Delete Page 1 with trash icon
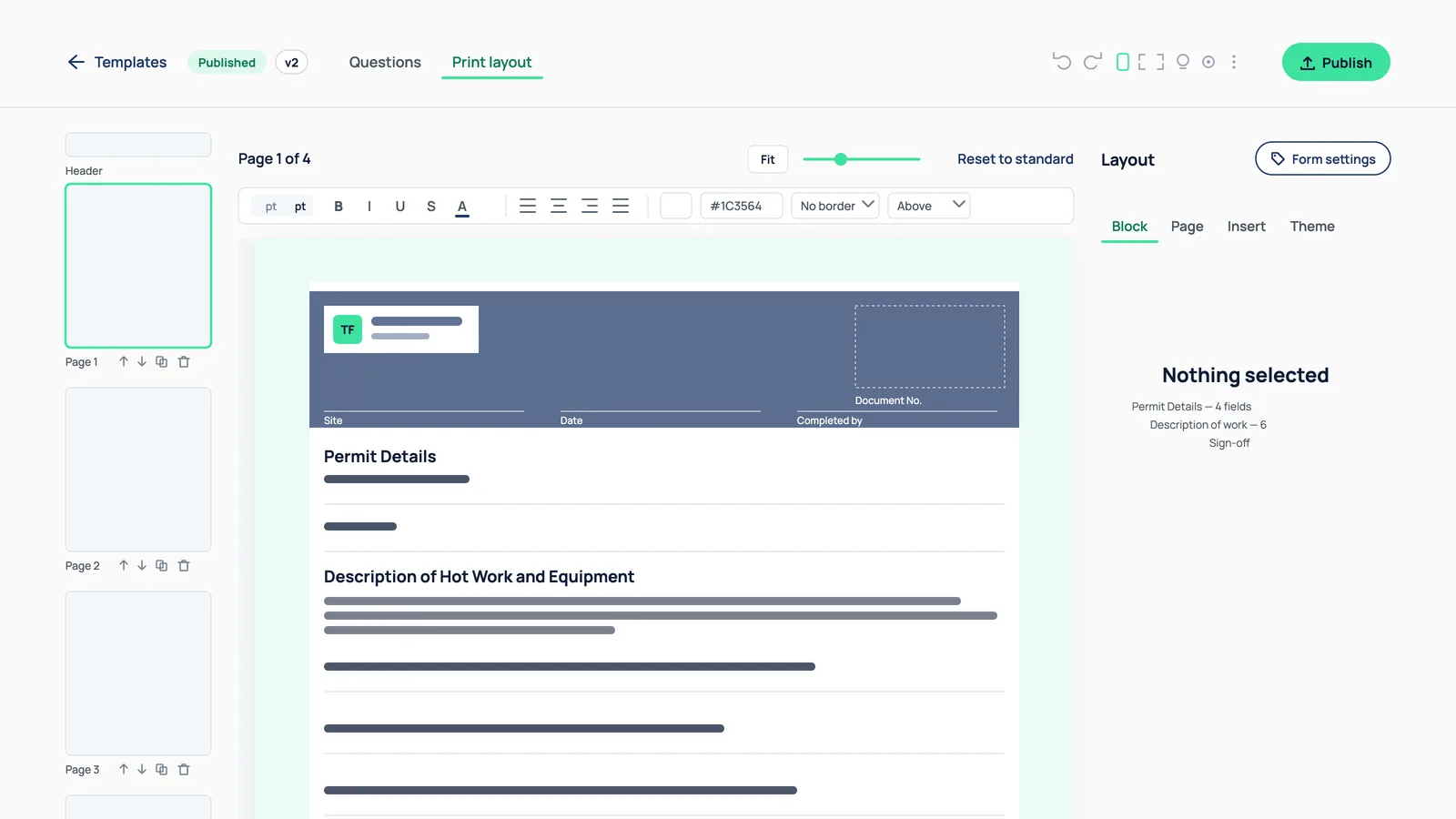1456x819 pixels. pos(184,362)
